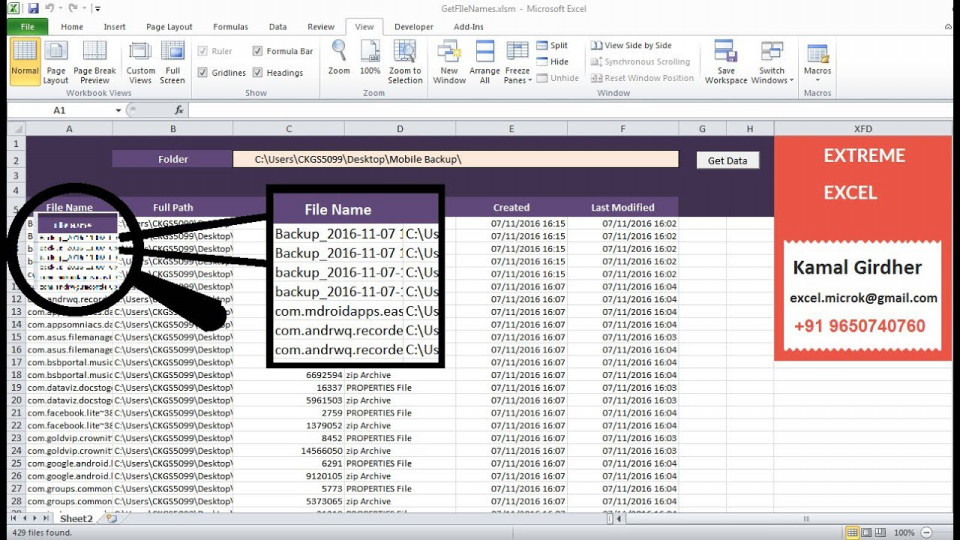Reset zoom to 100% in ribbon
Image resolution: width=960 pixels, height=540 pixels.
370,58
